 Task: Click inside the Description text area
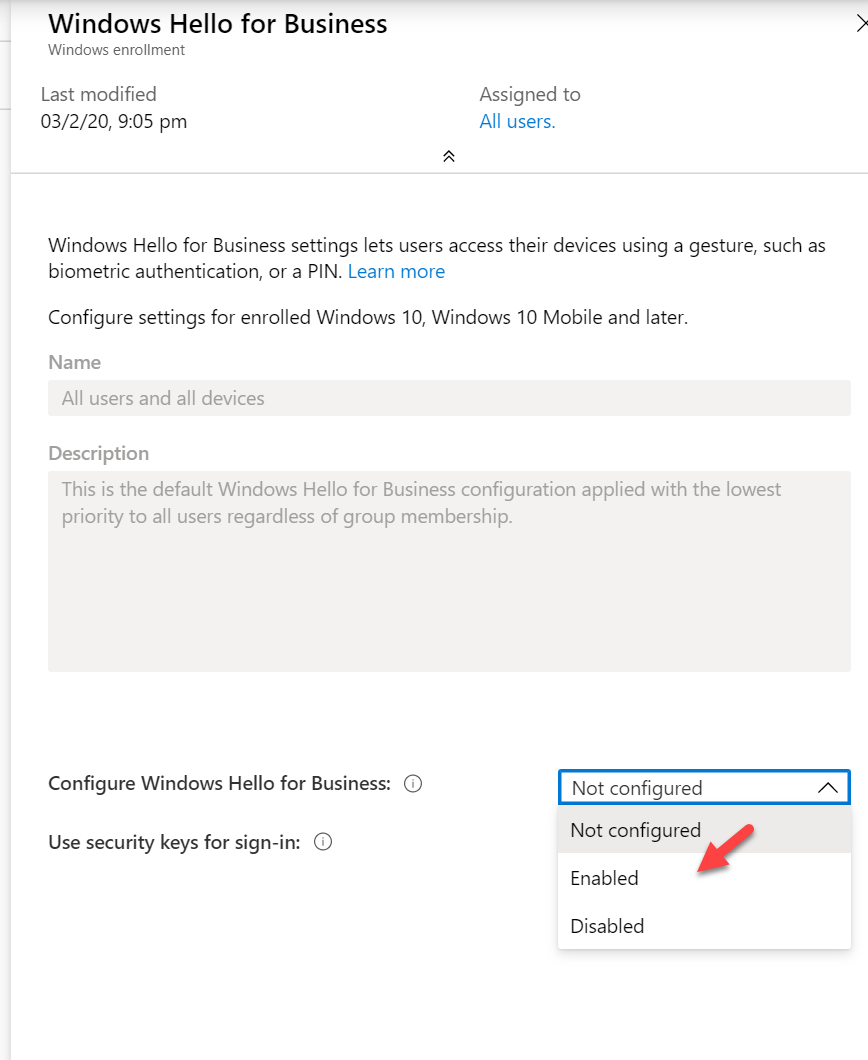449,571
